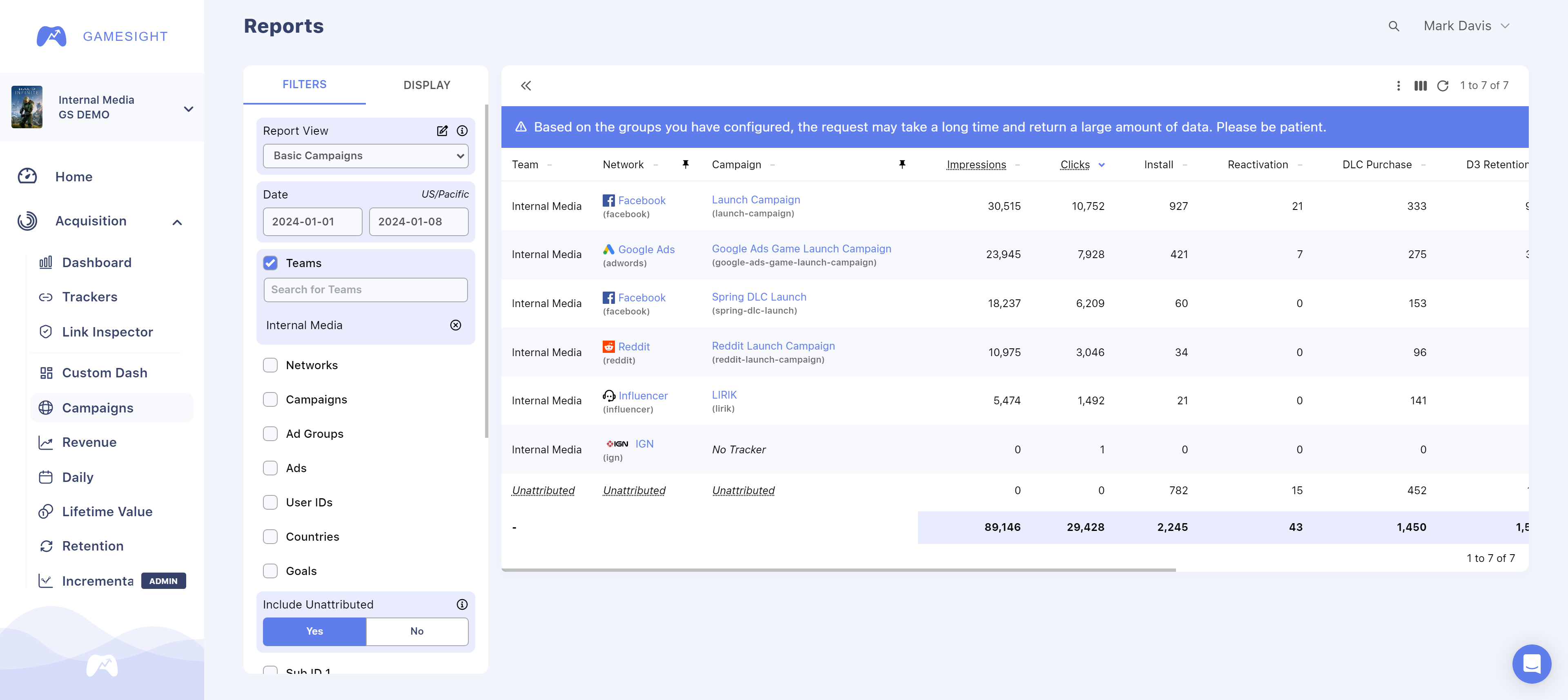The image size is (1568, 700).
Task: Open the Basic Campaigns report view dropdown
Action: tap(366, 156)
